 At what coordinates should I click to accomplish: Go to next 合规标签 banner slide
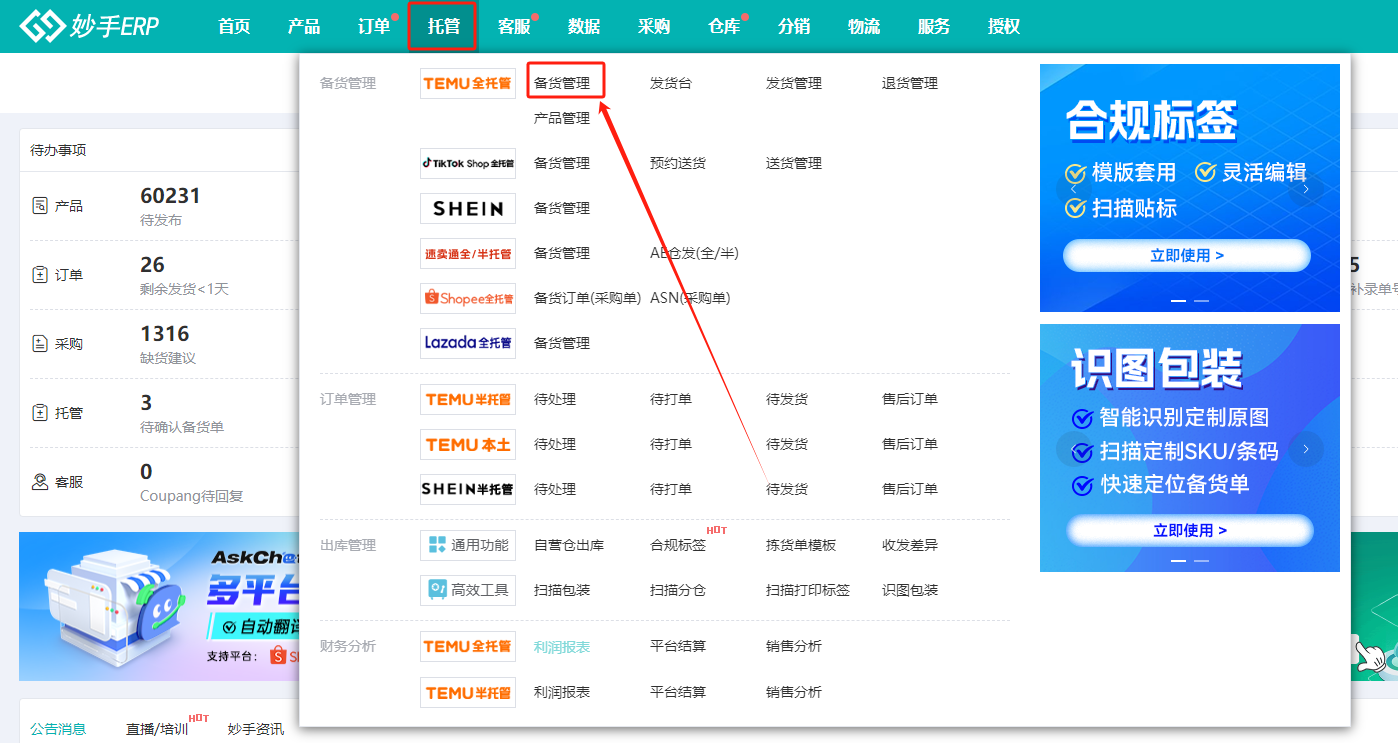[1306, 188]
